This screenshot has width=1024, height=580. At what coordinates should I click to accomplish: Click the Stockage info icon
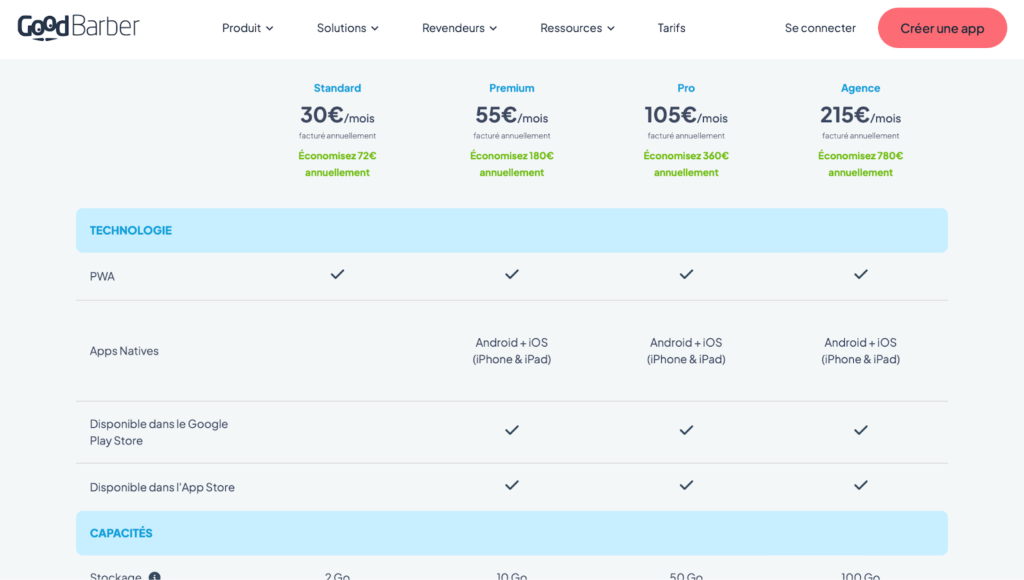click(x=155, y=576)
